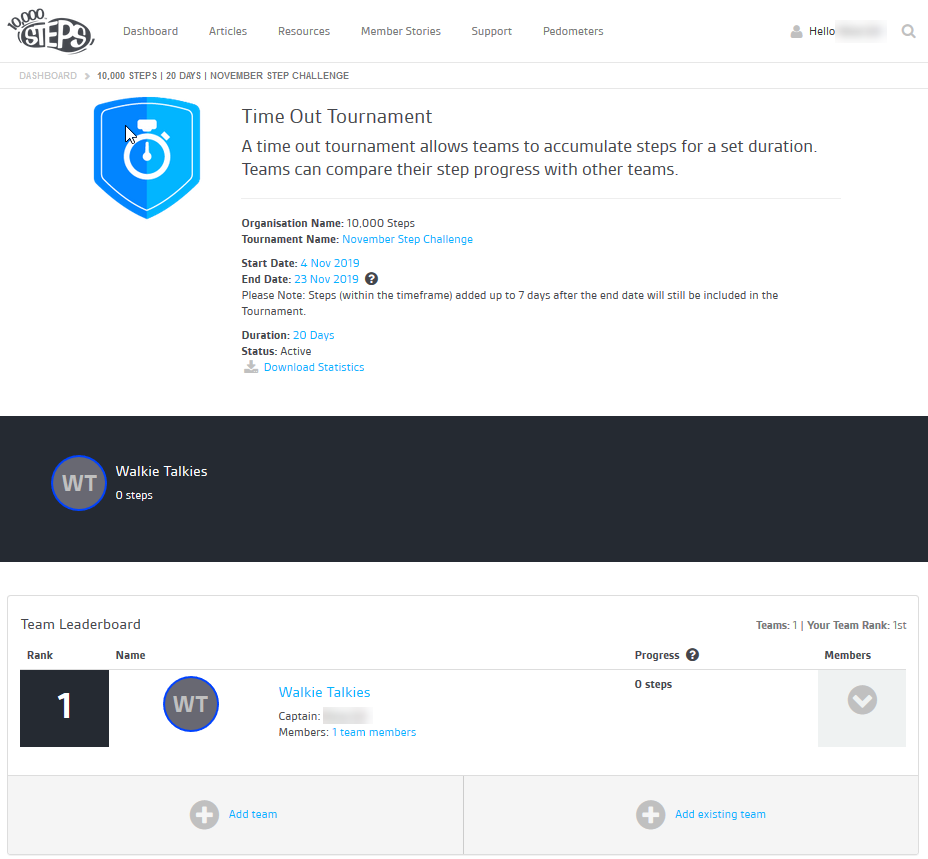Click the help icon next to Progress

692,655
